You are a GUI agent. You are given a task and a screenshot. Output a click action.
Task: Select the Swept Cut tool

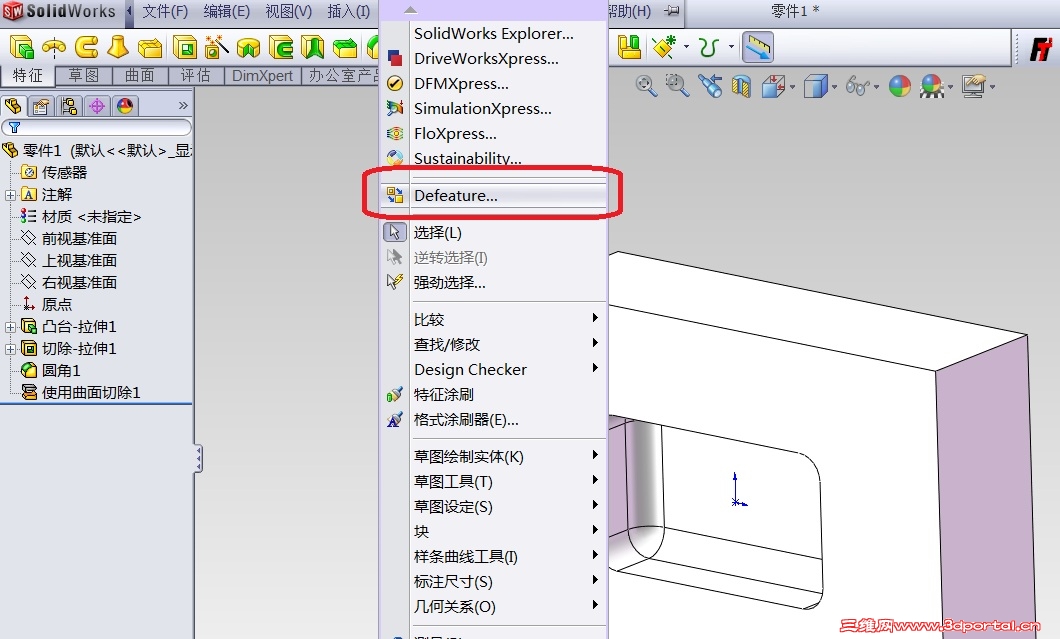(281, 47)
